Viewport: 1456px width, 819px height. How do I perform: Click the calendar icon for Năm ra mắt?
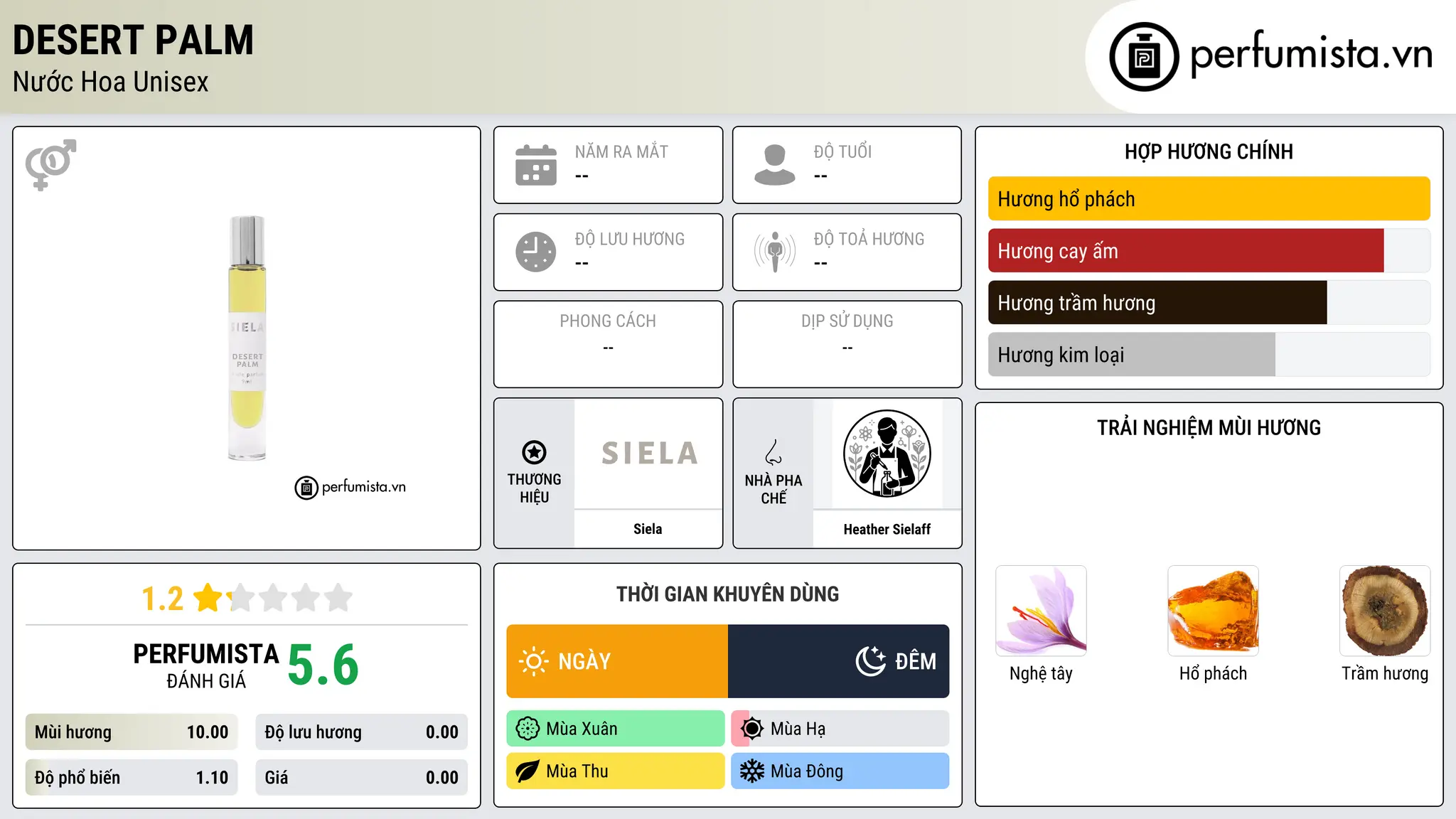click(x=536, y=165)
